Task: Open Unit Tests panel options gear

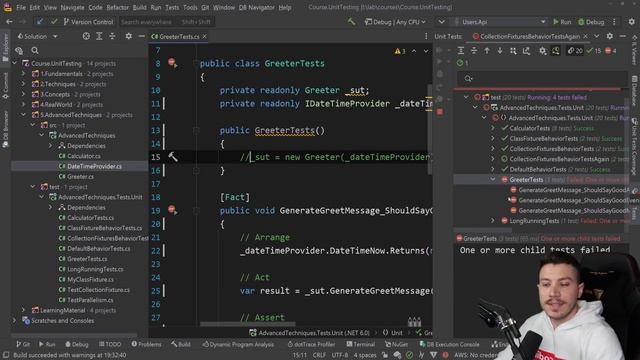Action: [x=610, y=36]
